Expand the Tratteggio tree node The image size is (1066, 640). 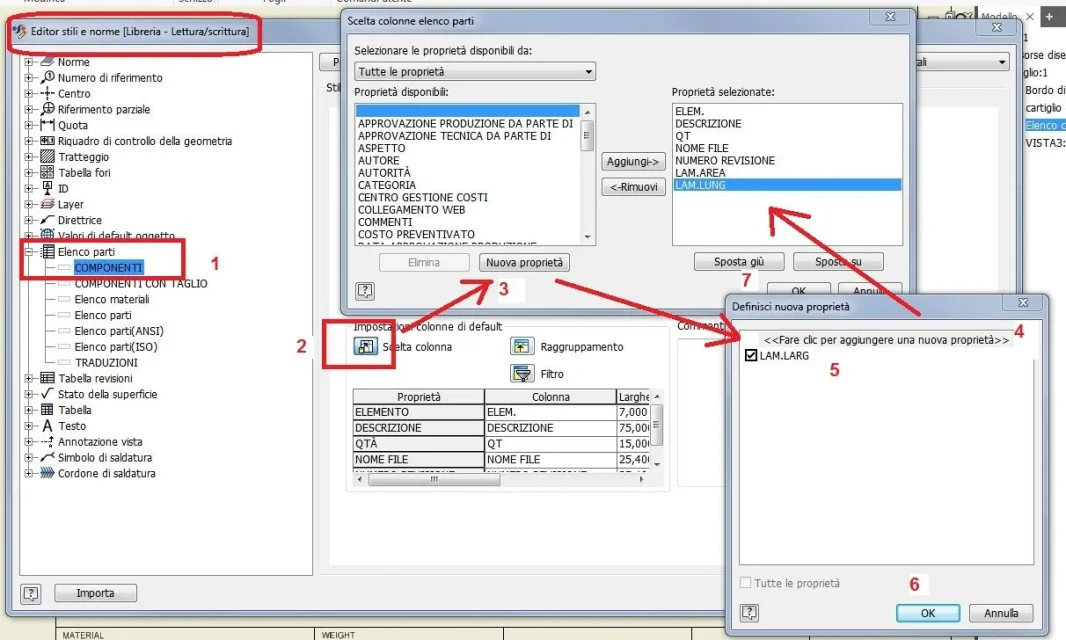[29, 156]
